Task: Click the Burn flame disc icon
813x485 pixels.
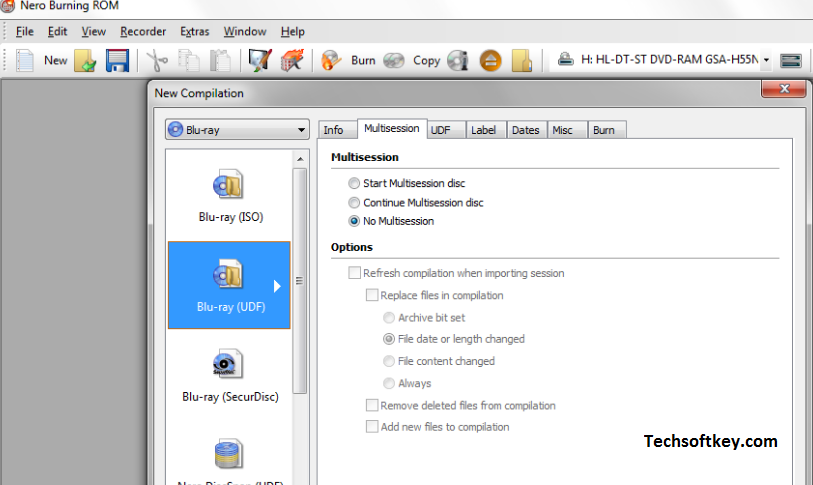Action: (x=331, y=61)
